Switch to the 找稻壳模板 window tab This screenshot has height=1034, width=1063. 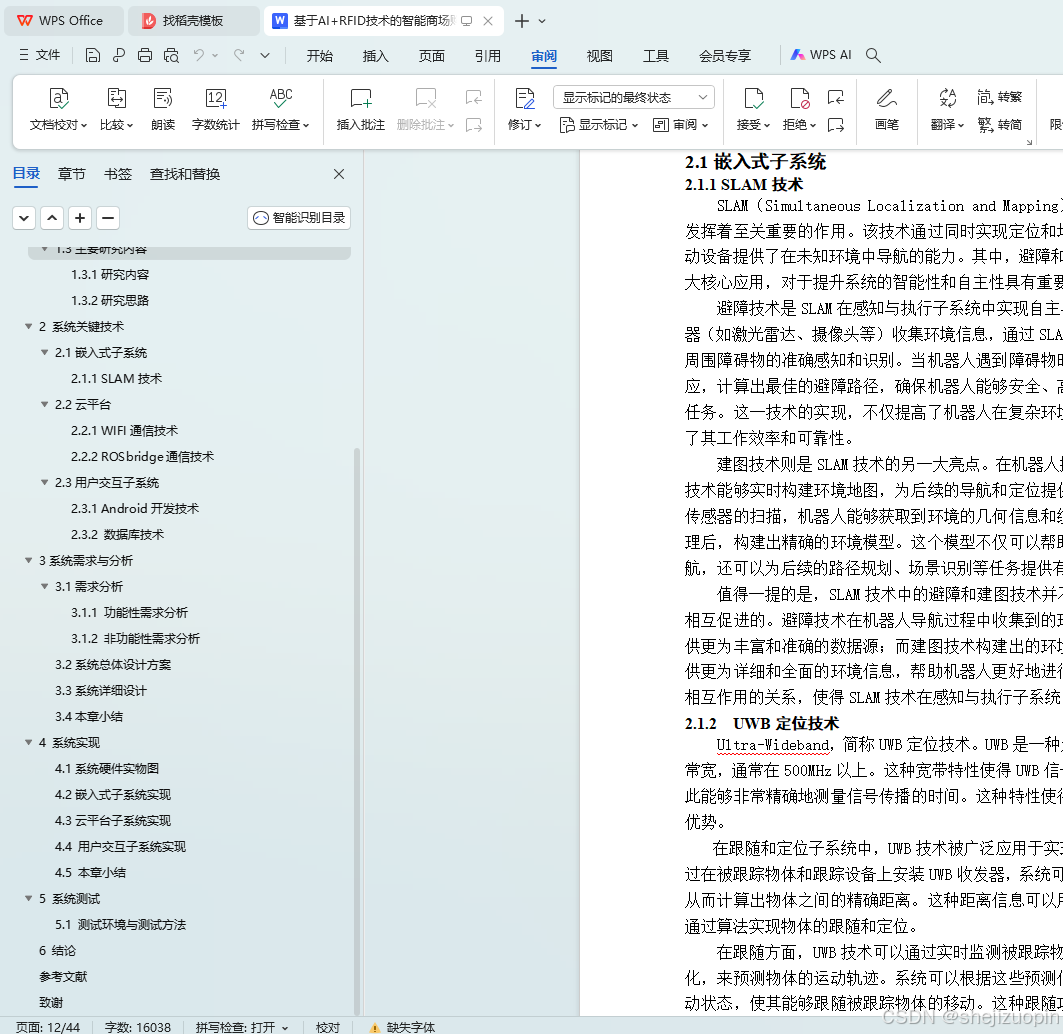[193, 21]
